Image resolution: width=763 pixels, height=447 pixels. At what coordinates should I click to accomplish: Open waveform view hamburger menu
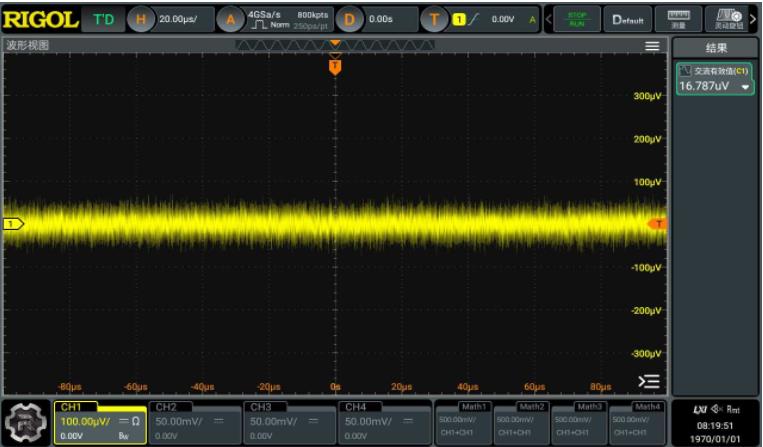pyautogui.click(x=652, y=46)
